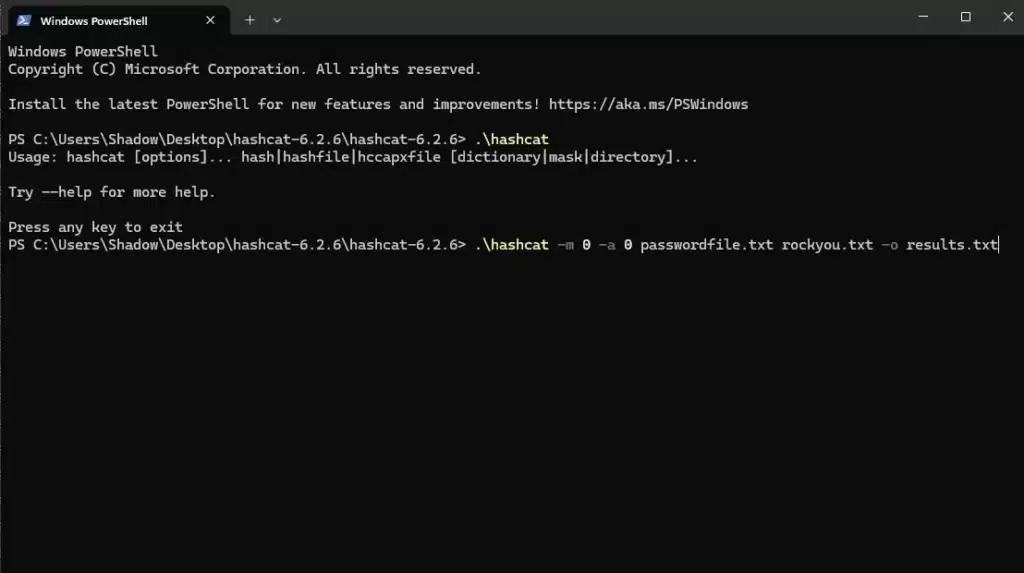
Task: Click the first .\hashcat command entry
Action: coord(511,140)
